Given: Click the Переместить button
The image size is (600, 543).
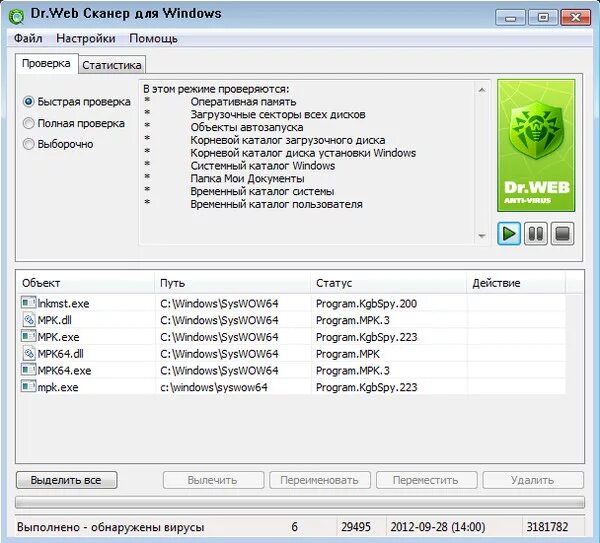Looking at the screenshot, I should click(426, 480).
